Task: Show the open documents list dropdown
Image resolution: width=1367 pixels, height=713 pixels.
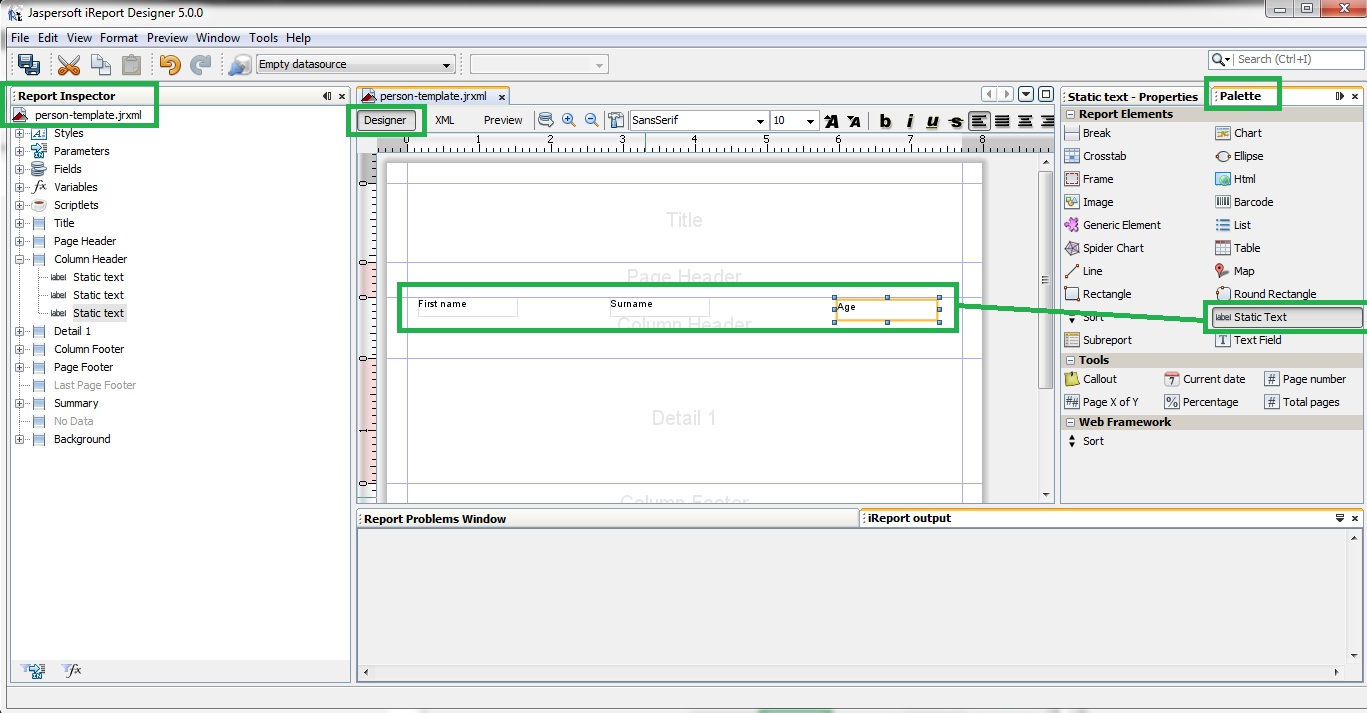Action: (x=1026, y=95)
